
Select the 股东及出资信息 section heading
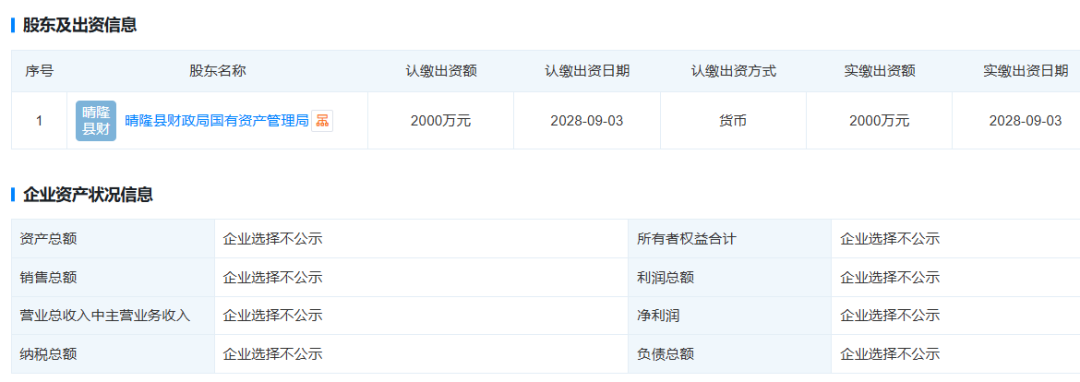click(80, 25)
